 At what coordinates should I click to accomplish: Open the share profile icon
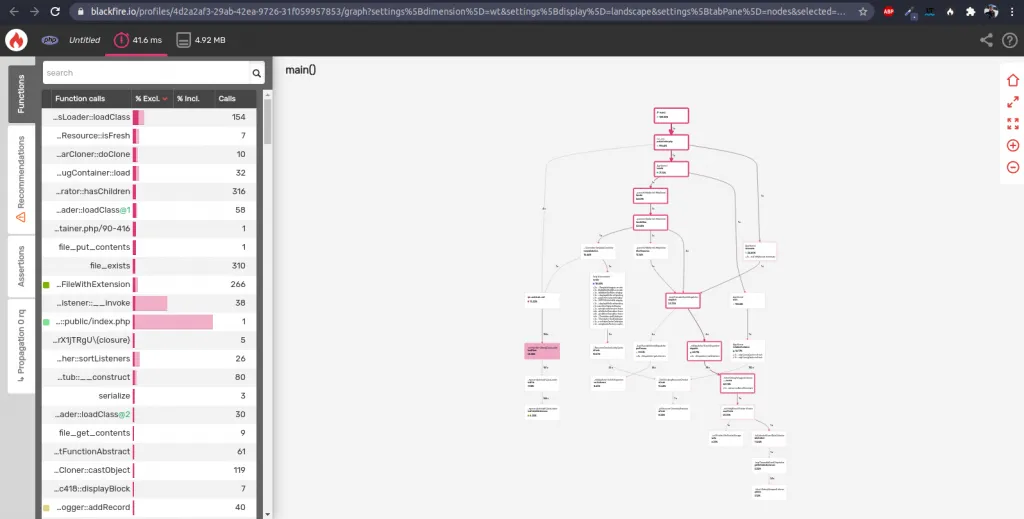[986, 40]
